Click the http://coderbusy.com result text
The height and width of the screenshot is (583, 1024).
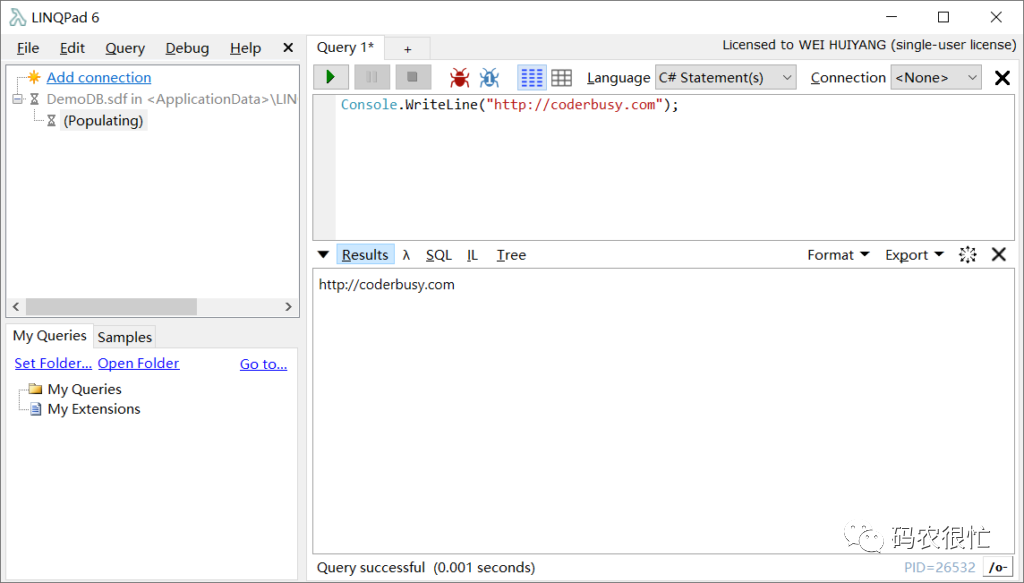(x=387, y=285)
